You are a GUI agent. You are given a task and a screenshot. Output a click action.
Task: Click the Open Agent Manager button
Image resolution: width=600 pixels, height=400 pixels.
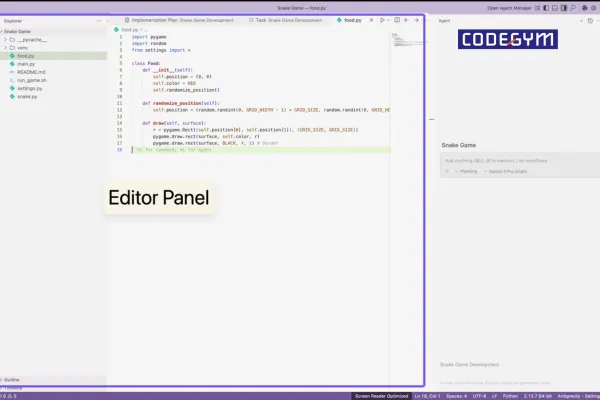click(x=509, y=8)
